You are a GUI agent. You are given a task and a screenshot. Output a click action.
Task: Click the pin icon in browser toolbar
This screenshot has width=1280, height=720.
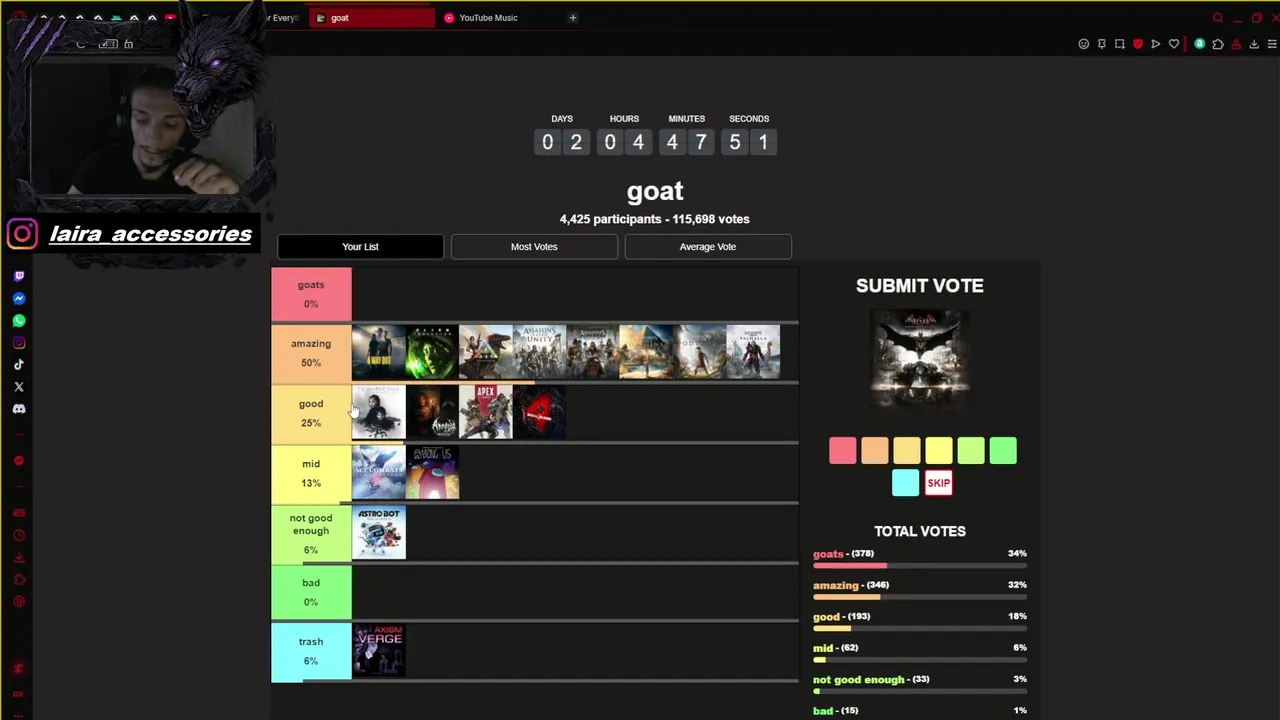tap(1101, 44)
